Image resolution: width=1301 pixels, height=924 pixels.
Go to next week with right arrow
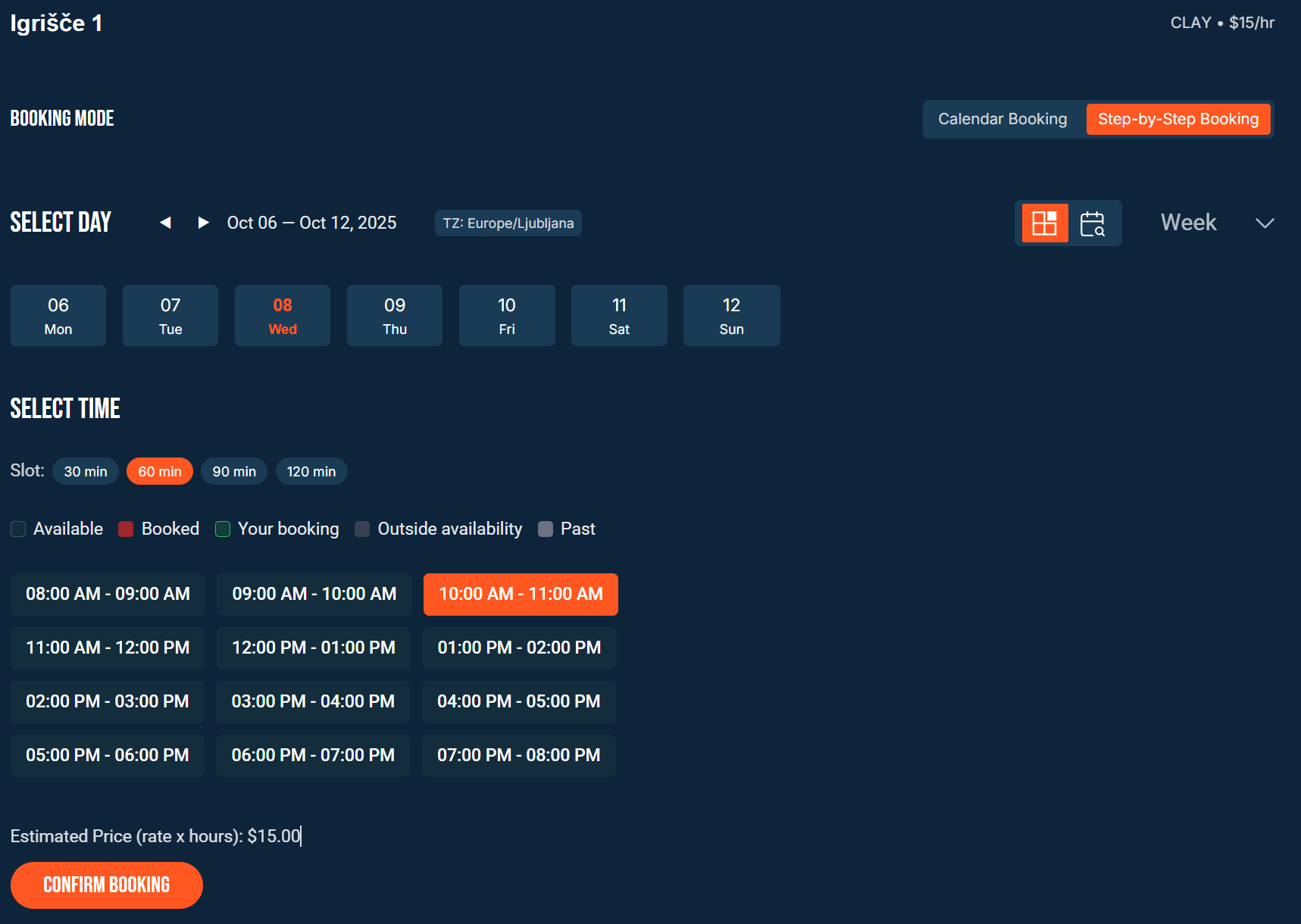tap(202, 223)
